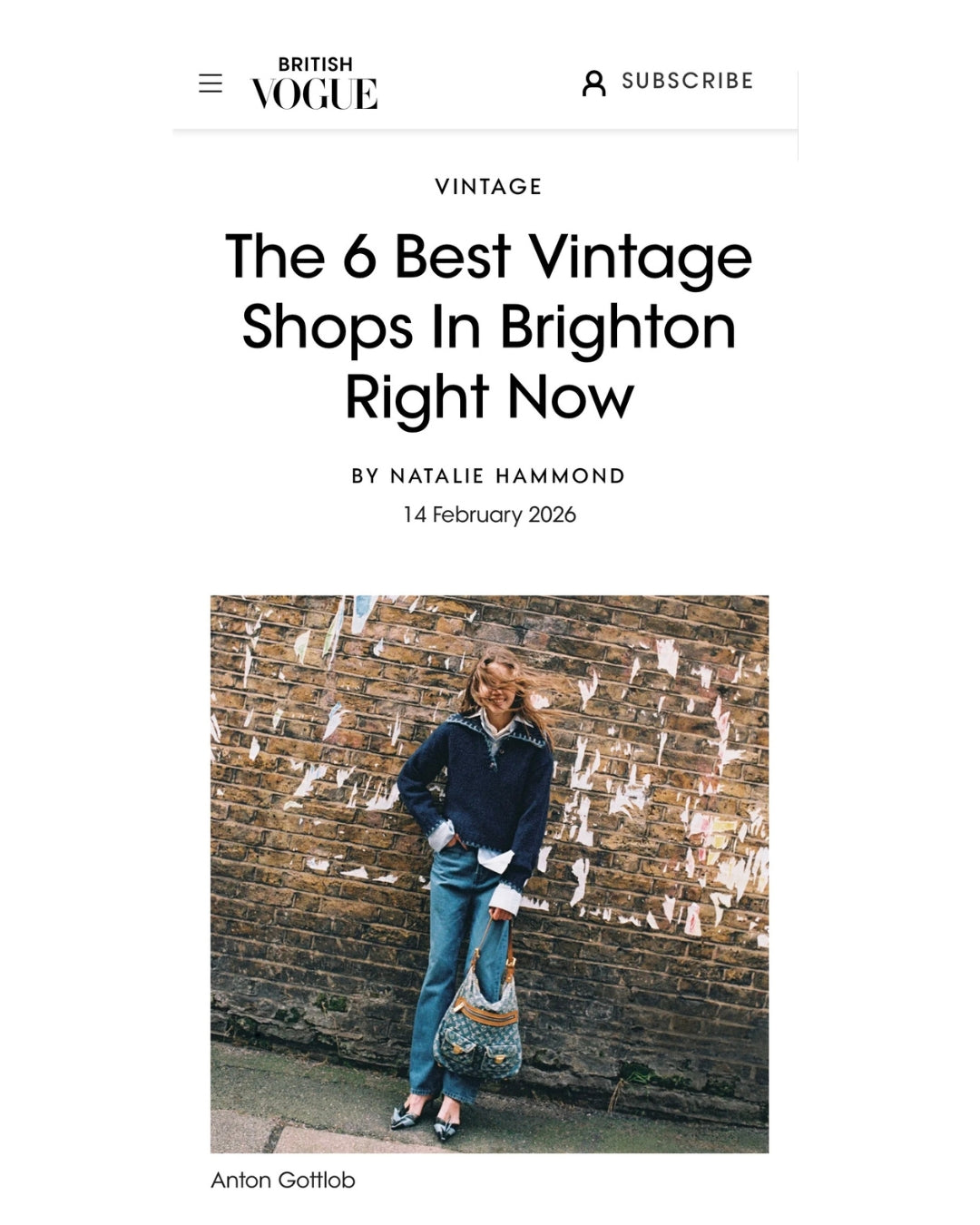The height and width of the screenshot is (1225, 980).
Task: Open the hamburger navigation menu
Action: tap(211, 83)
